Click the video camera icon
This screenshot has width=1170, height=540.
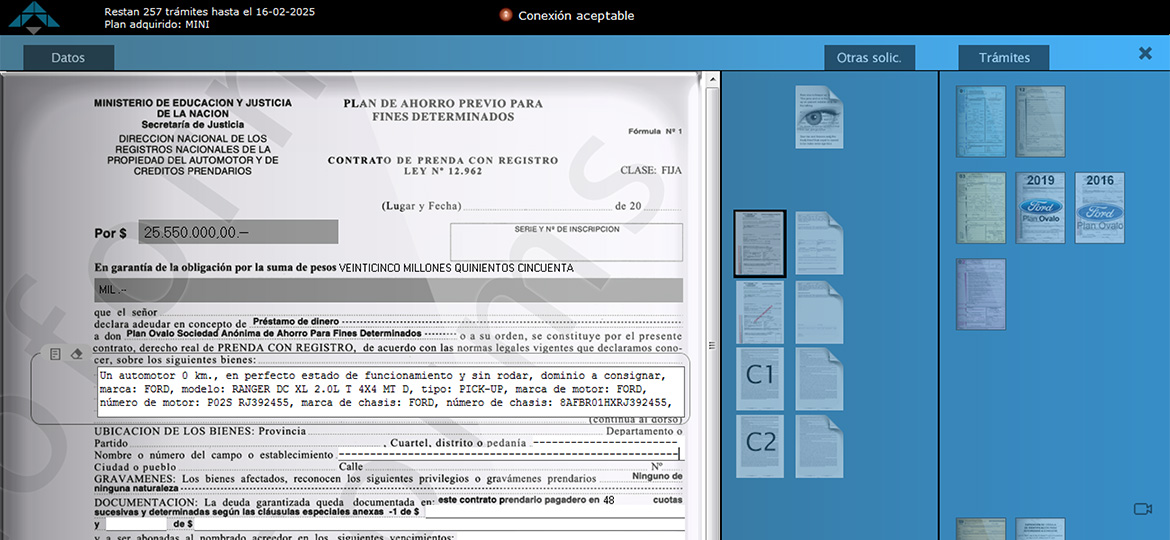pyautogui.click(x=1142, y=509)
